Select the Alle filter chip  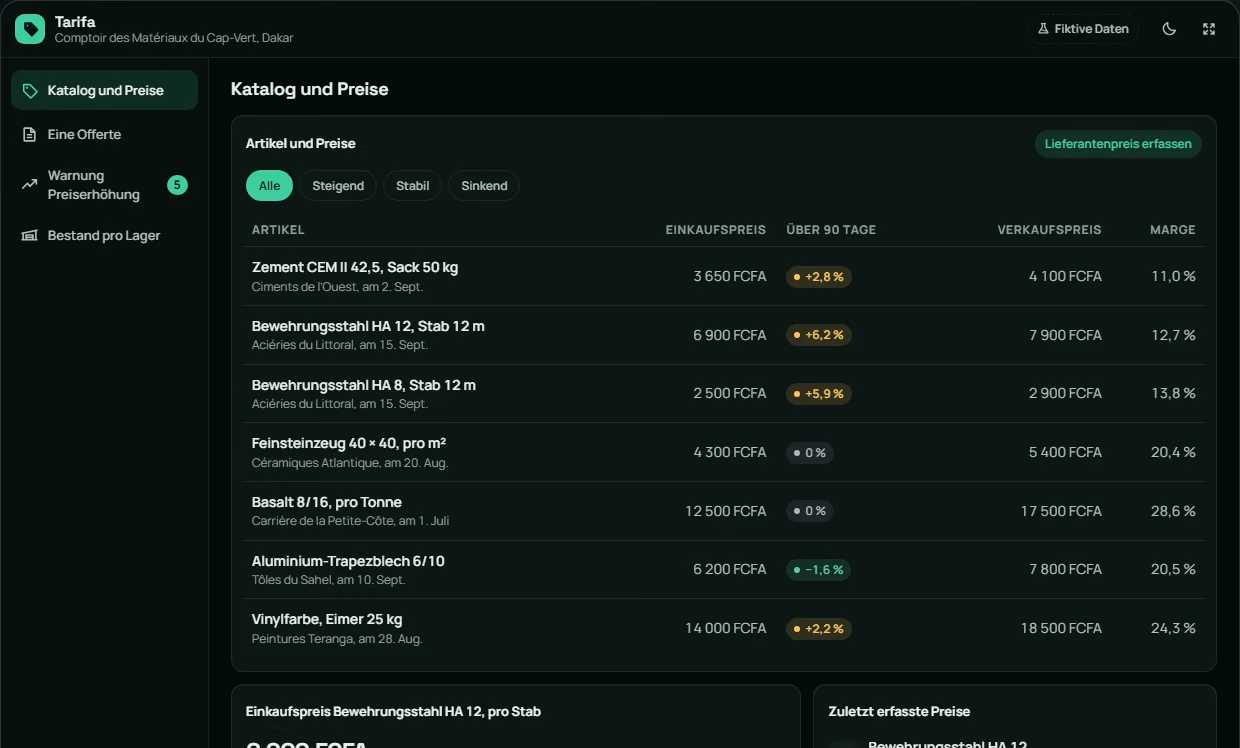pyautogui.click(x=269, y=186)
